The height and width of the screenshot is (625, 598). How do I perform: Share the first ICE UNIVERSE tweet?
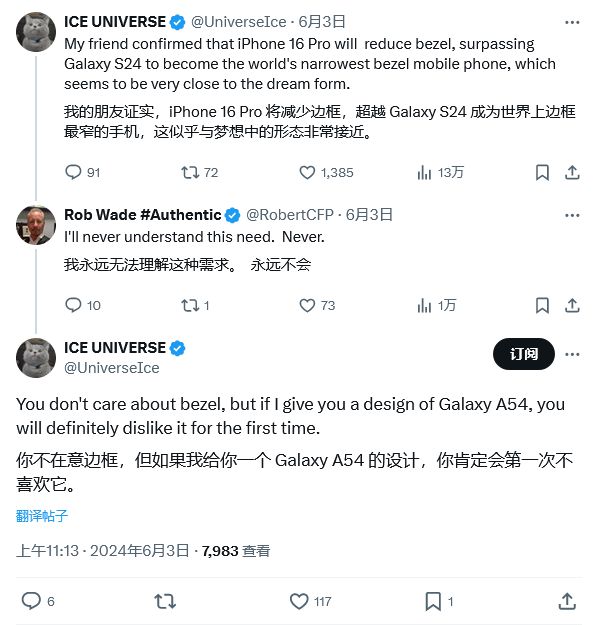point(572,172)
